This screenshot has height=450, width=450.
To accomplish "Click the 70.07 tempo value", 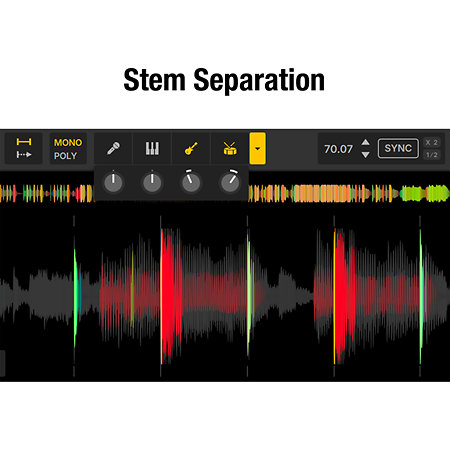I will [x=338, y=149].
